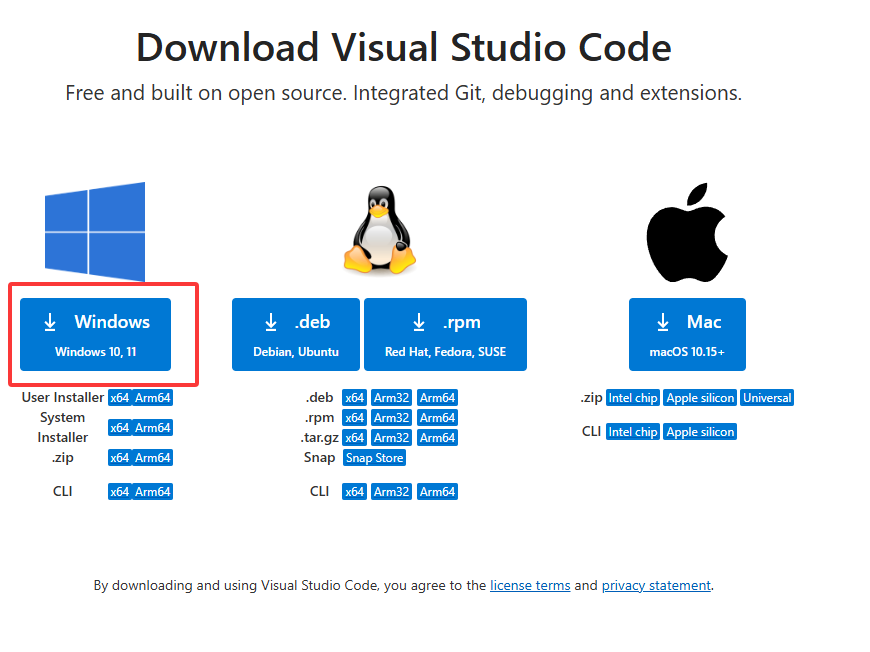Download the .rpm package for Red Hat, Fedora, SUSE
Image resolution: width=870 pixels, height=652 pixels.
[445, 334]
